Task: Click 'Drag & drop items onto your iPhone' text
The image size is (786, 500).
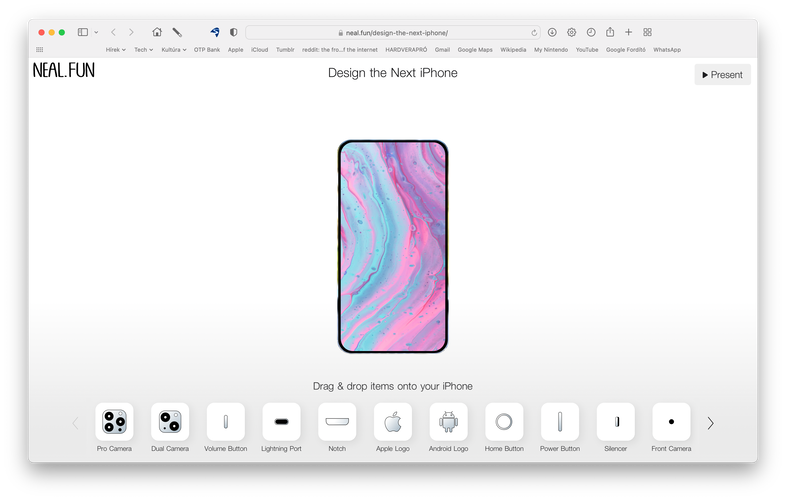Action: click(392, 386)
